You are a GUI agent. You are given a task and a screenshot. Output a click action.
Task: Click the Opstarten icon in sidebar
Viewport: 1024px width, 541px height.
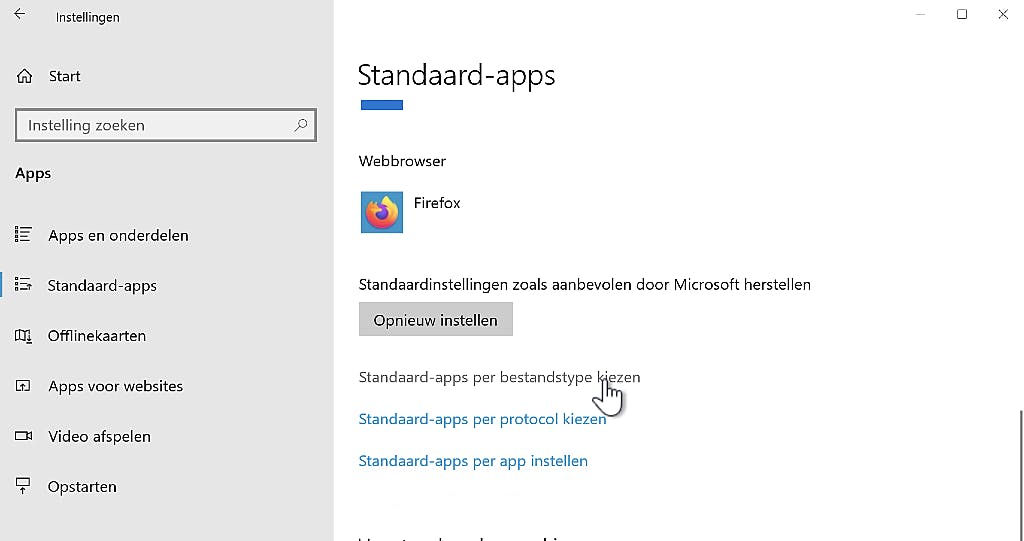pos(23,487)
